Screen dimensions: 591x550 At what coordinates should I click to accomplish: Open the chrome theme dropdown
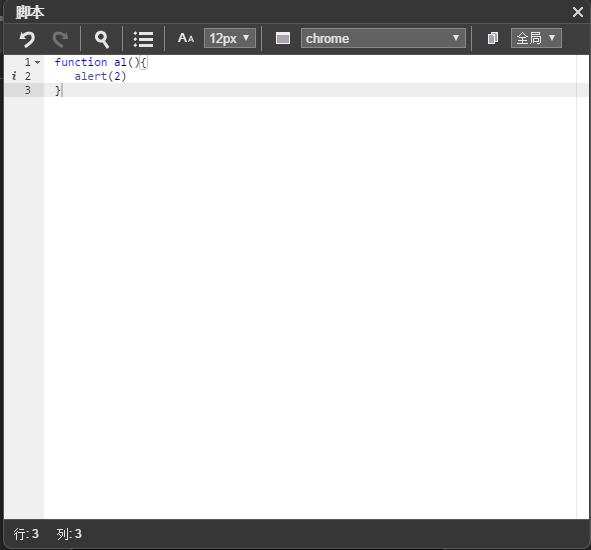383,38
